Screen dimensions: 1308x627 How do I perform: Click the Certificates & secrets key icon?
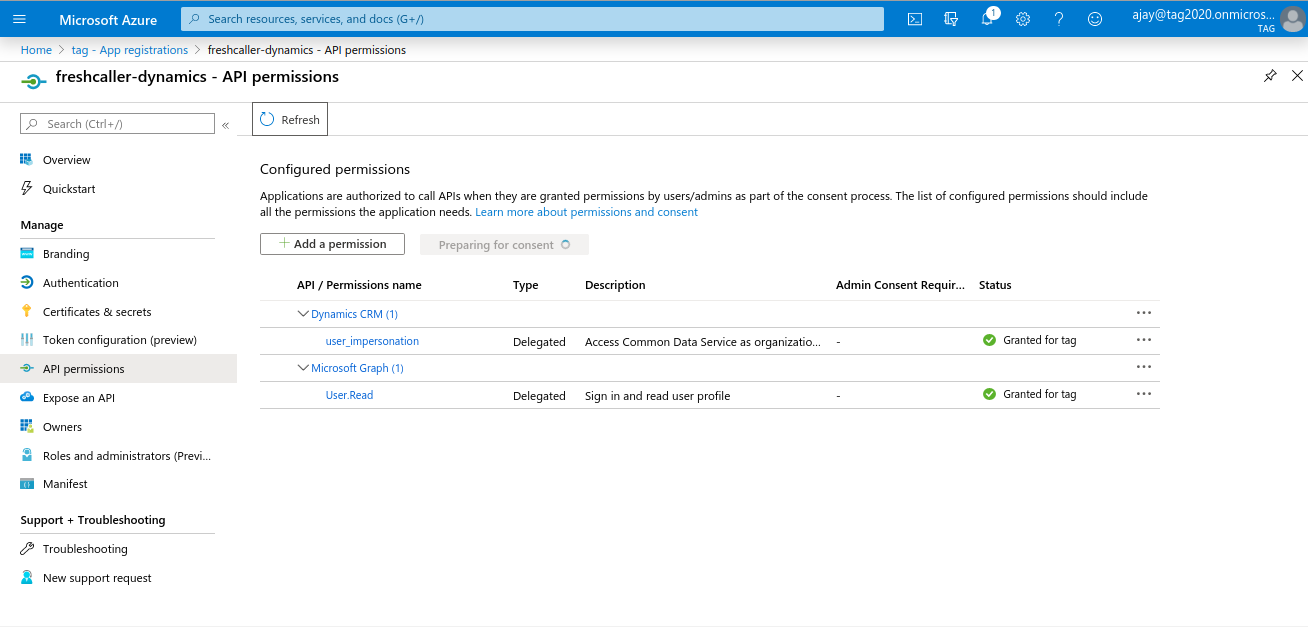tap(27, 312)
